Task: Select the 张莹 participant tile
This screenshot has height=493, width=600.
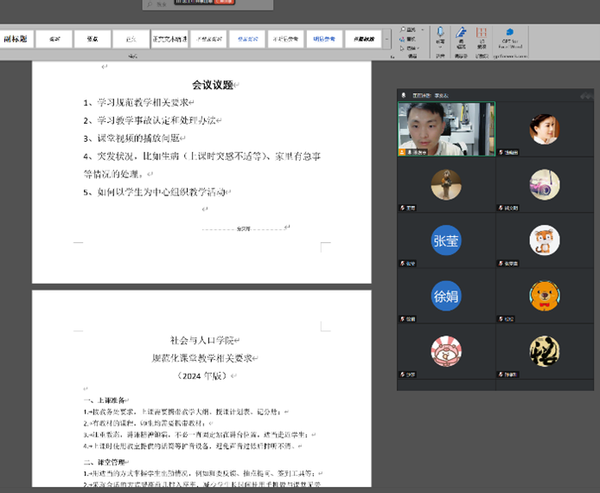Action: click(445, 241)
